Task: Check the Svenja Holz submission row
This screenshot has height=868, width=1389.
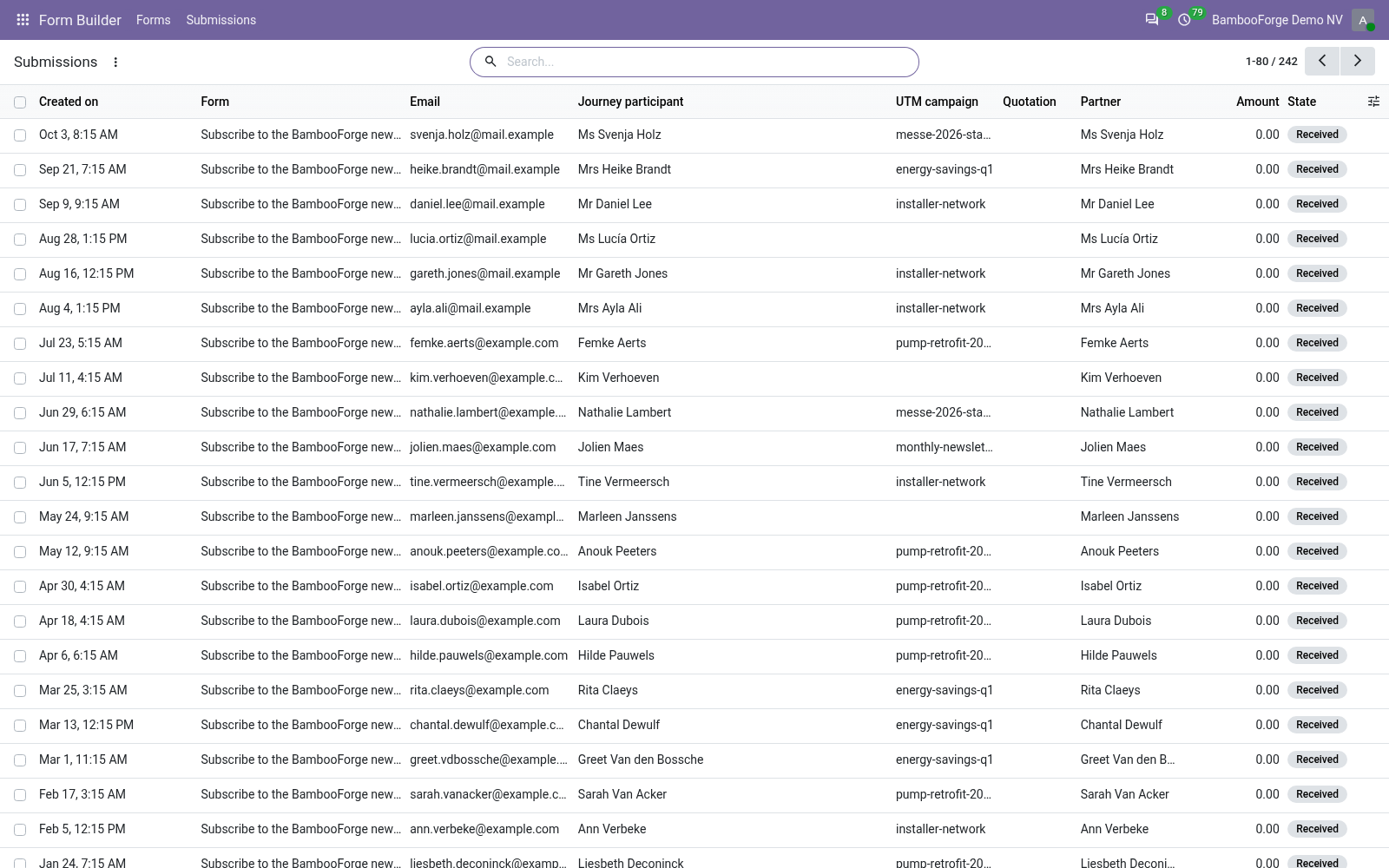Action: coord(20,135)
